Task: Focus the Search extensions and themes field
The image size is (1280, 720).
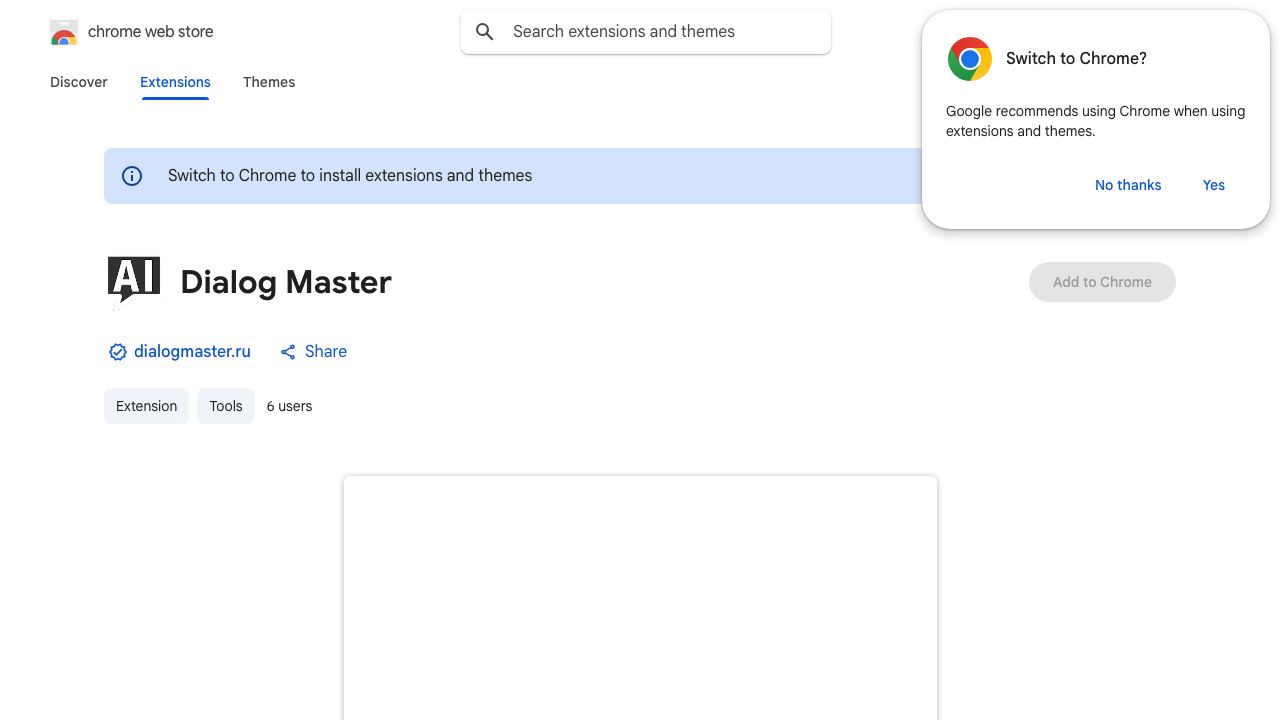Action: tap(646, 32)
